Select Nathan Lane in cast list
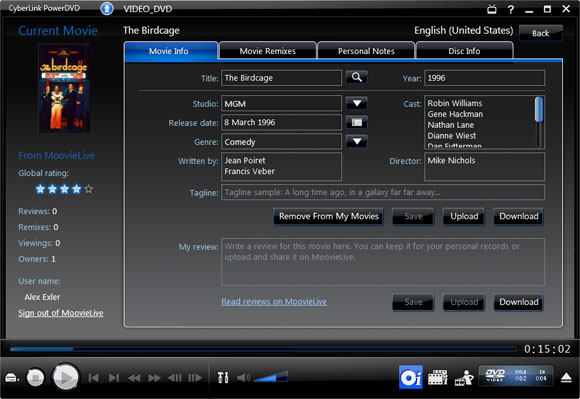This screenshot has width=580, height=399. (451, 125)
